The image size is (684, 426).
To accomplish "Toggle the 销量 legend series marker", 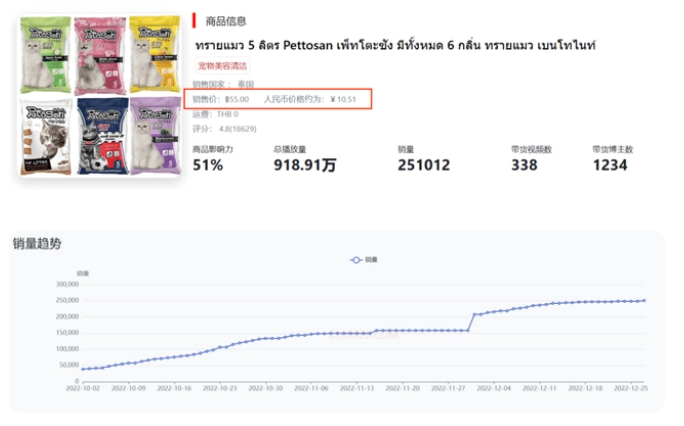I will (x=356, y=260).
